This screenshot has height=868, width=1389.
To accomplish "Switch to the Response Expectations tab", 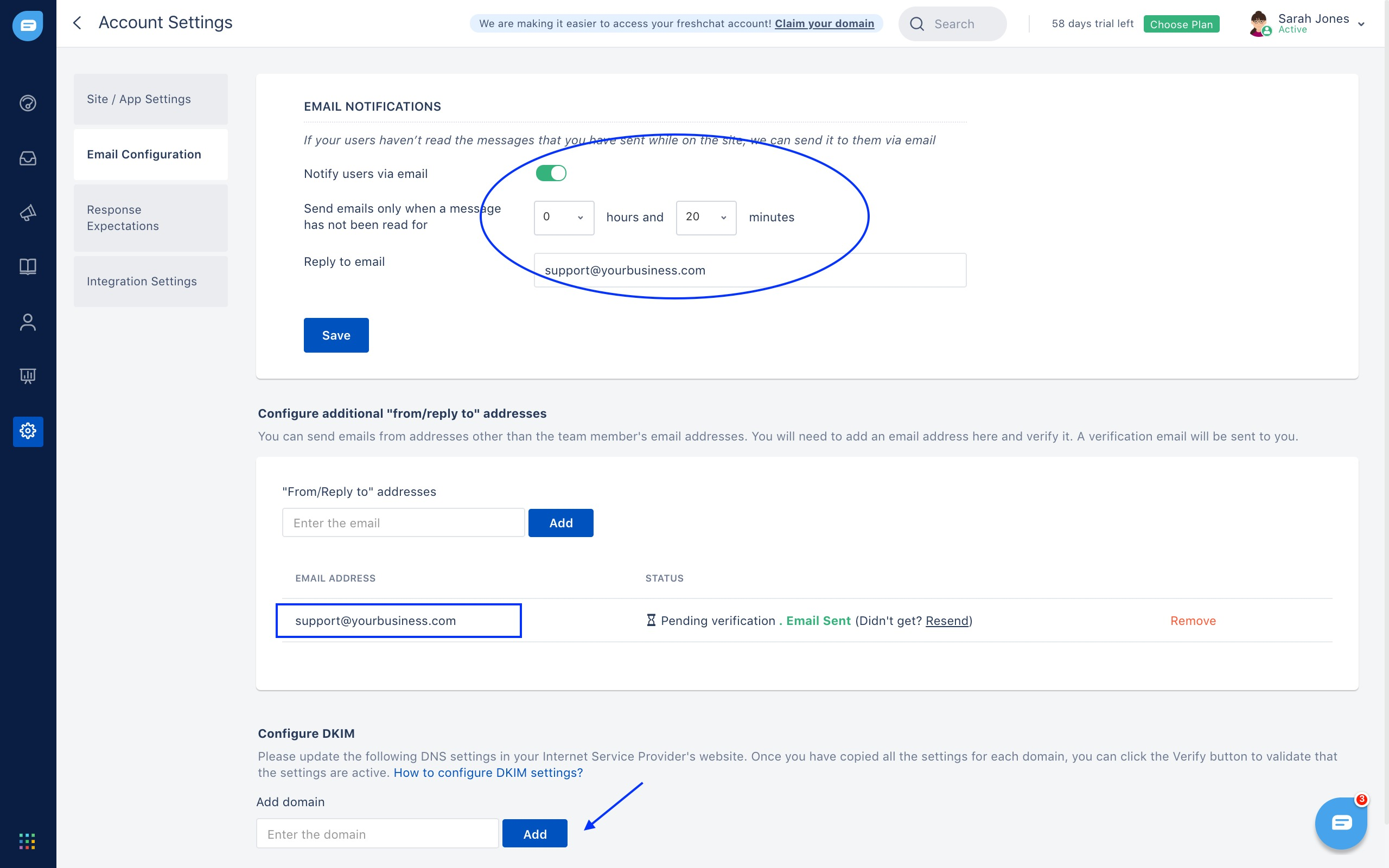I will (x=150, y=218).
